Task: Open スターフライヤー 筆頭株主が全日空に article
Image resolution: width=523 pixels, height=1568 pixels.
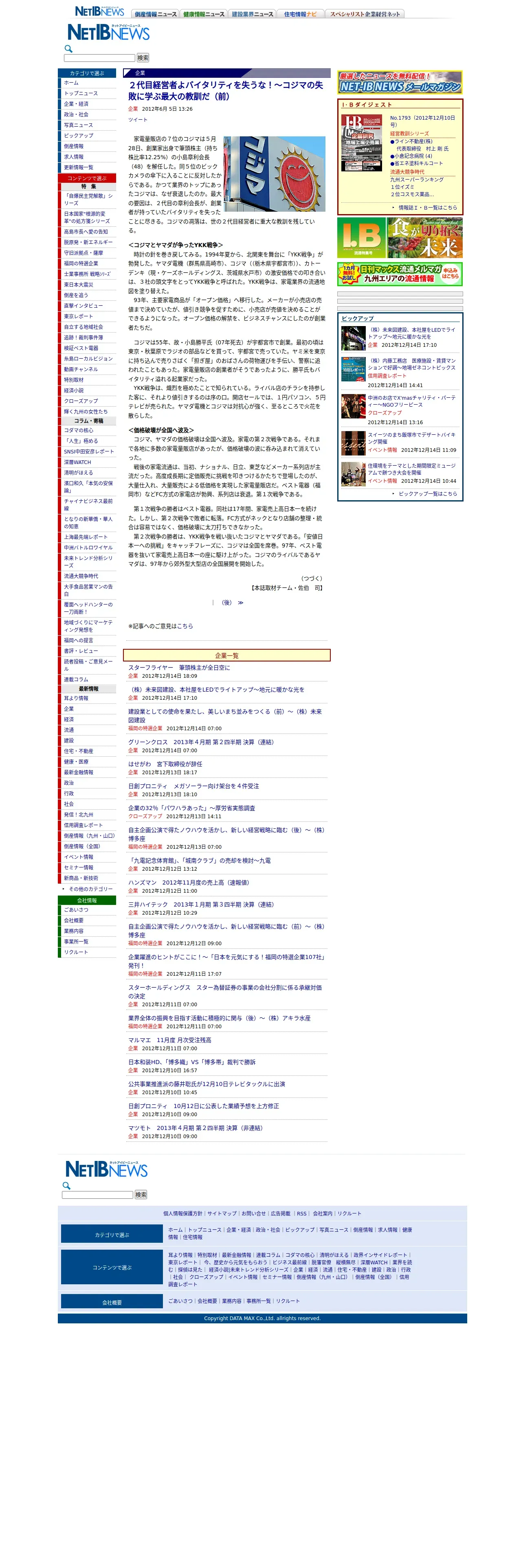Action: click(179, 668)
